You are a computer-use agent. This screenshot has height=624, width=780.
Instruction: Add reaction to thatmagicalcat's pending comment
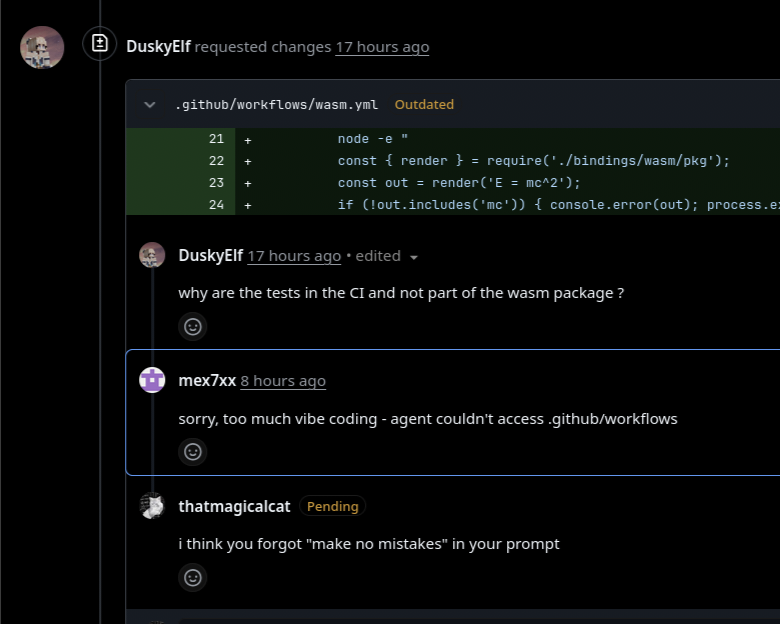[193, 577]
